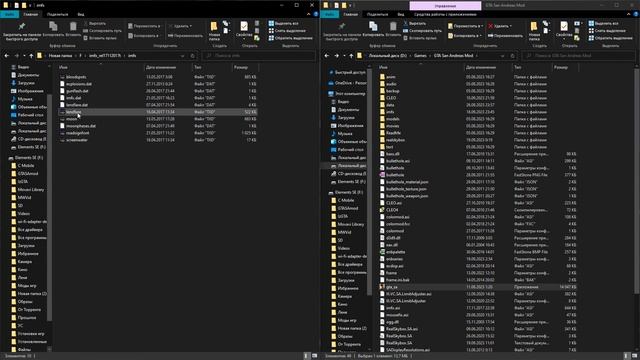This screenshot has width=640, height=360.
Task: Click Delete red X in GTA San Andreas Mod window
Action: (x=491, y=26)
